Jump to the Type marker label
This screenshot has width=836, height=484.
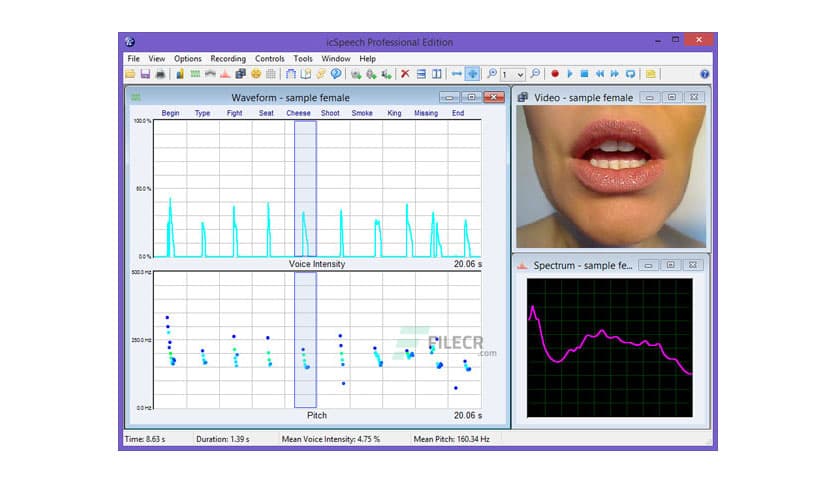tap(203, 113)
